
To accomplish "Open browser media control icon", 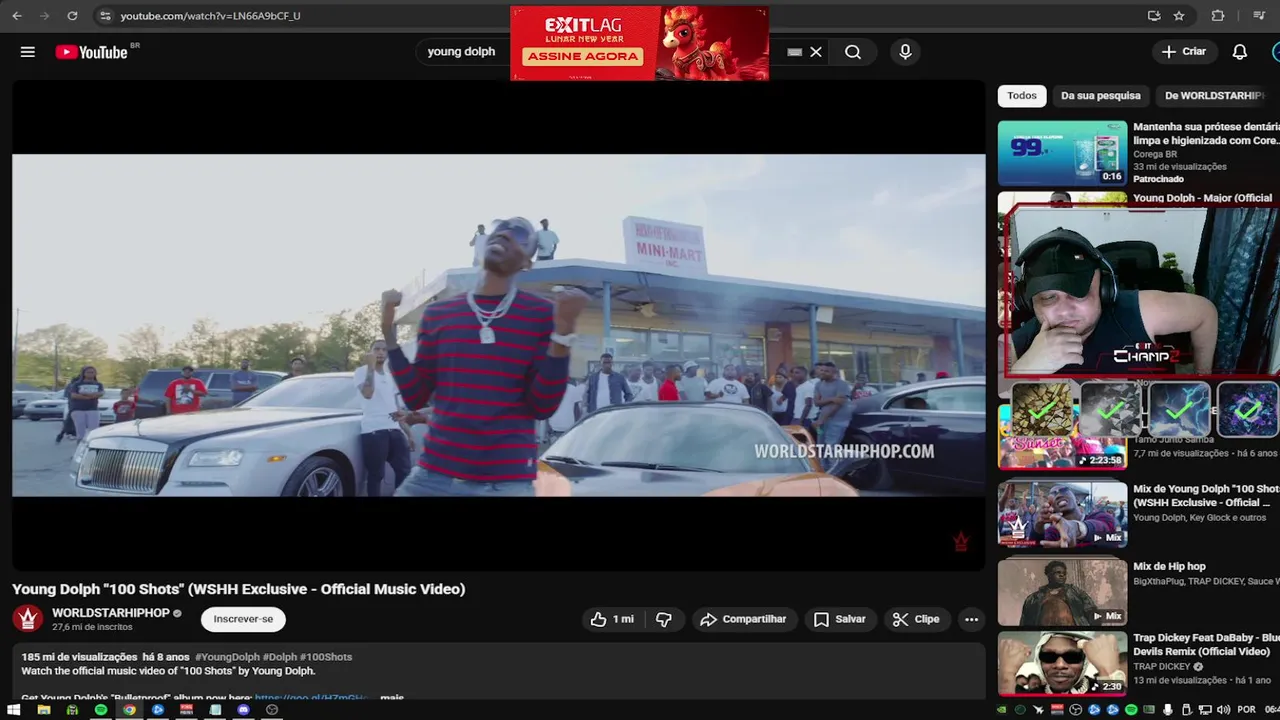I will point(1259,16).
